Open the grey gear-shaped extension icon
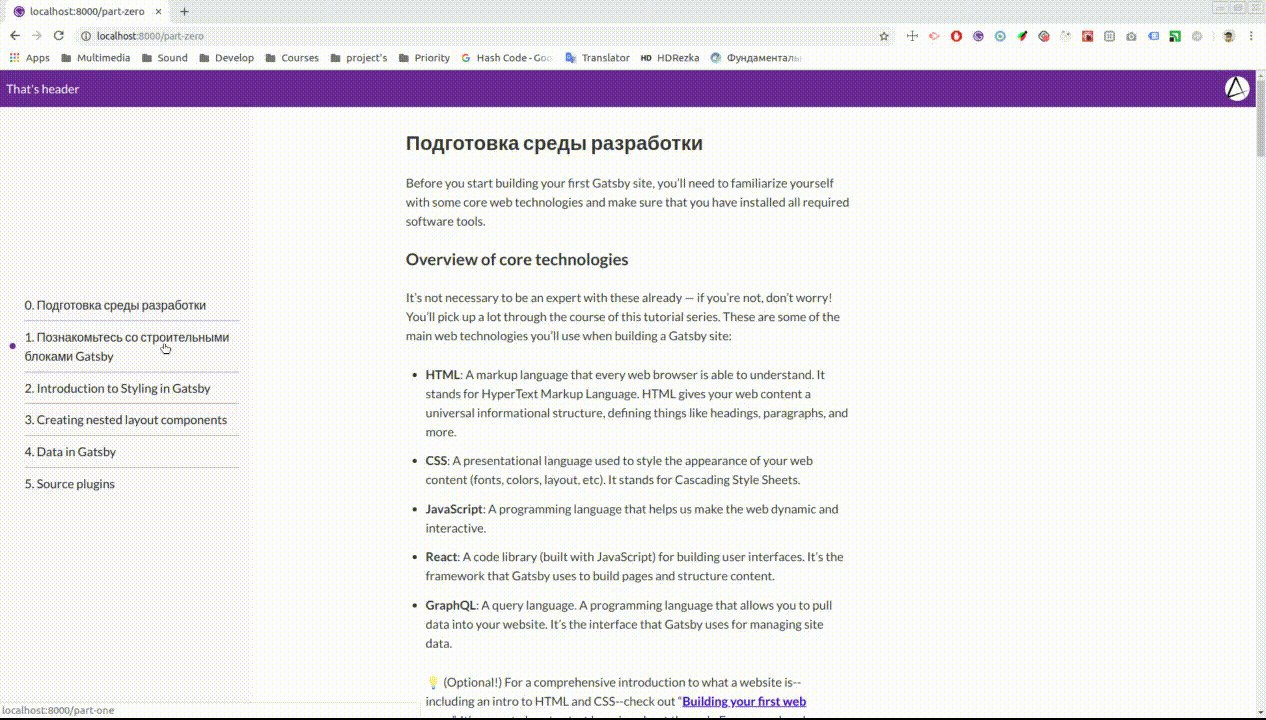 point(1197,36)
